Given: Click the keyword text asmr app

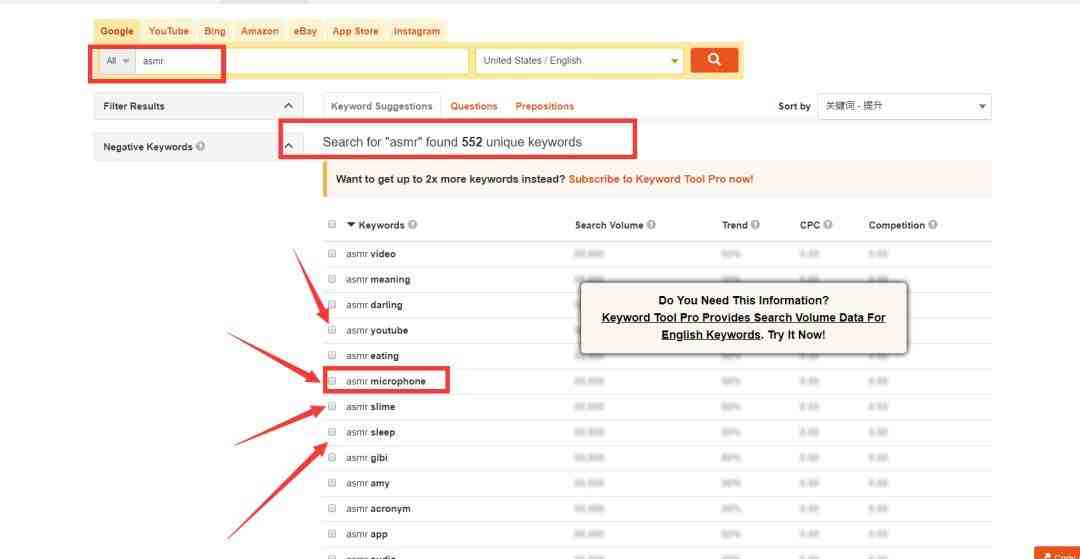Looking at the screenshot, I should click(x=366, y=534).
